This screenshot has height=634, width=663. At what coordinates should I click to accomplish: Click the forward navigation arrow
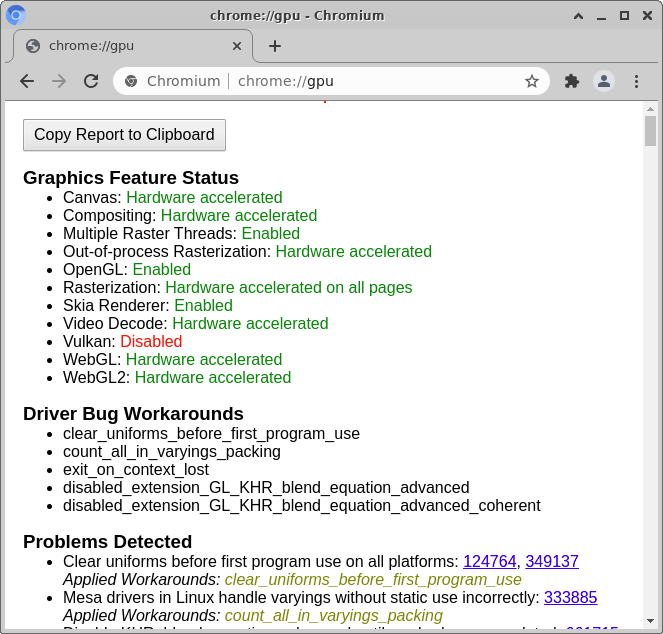click(x=59, y=81)
